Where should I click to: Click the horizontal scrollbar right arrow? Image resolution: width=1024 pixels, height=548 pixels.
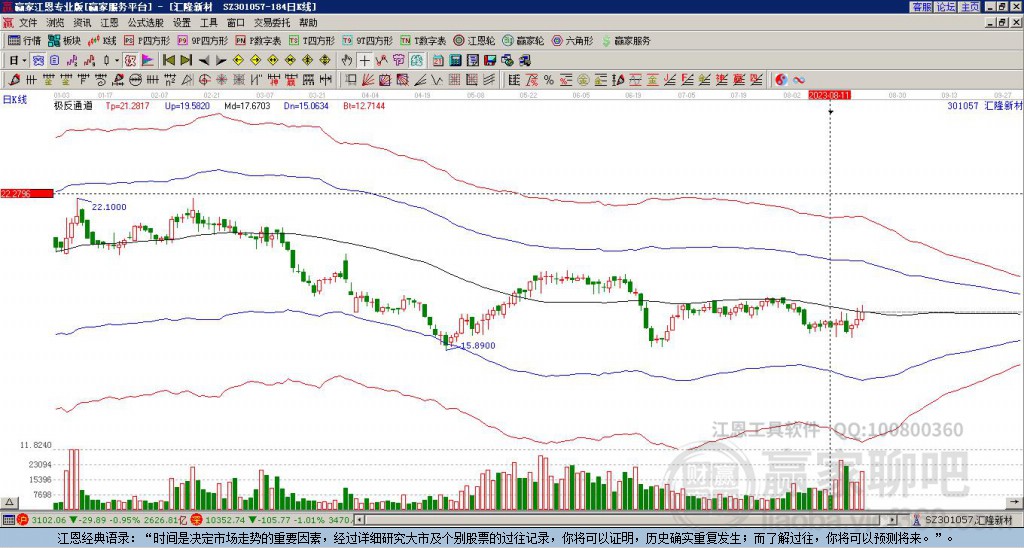click(892, 520)
